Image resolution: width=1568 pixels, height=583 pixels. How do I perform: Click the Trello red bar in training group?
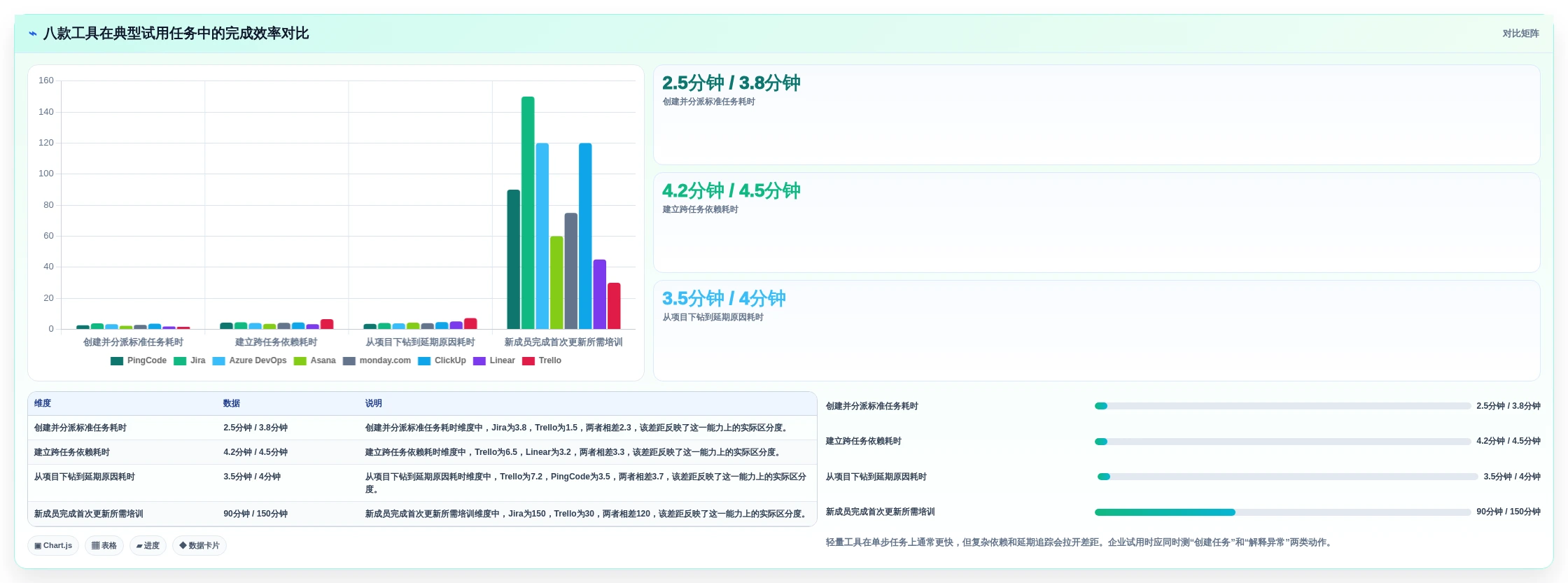614,306
